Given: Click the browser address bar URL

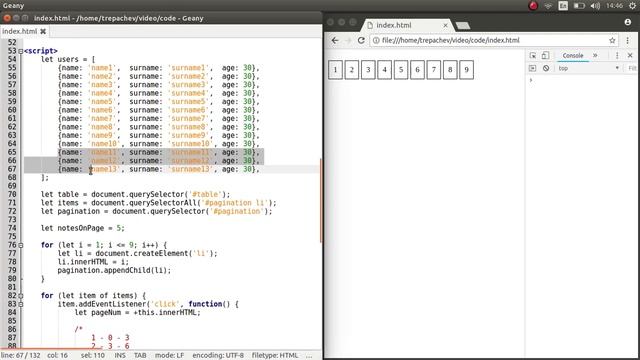Looking at the screenshot, I should pyautogui.click(x=451, y=40).
